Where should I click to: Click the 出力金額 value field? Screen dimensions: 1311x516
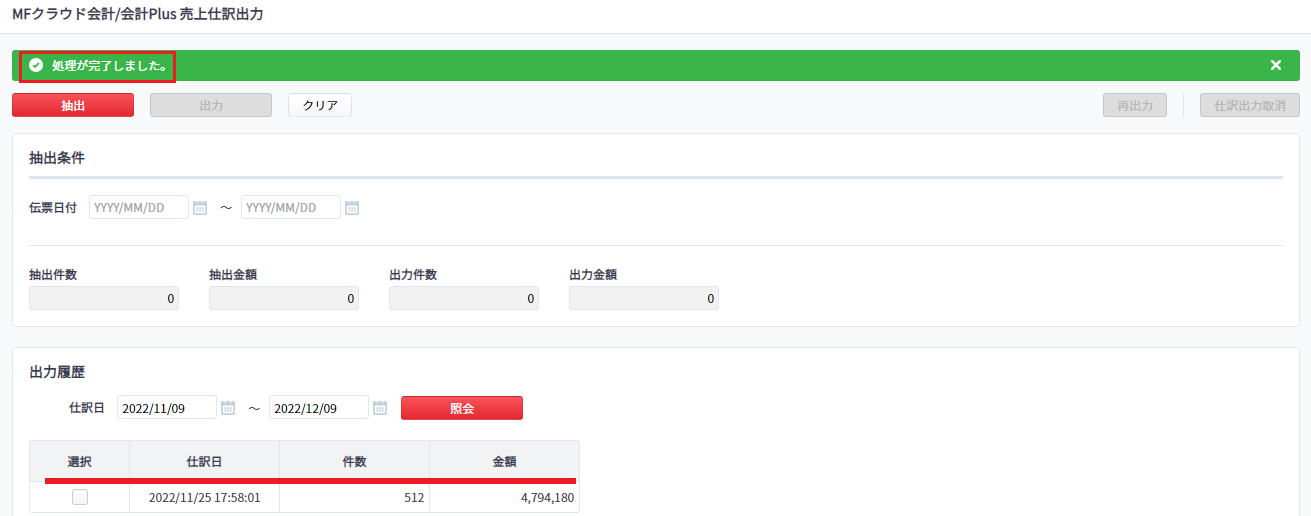click(x=644, y=298)
